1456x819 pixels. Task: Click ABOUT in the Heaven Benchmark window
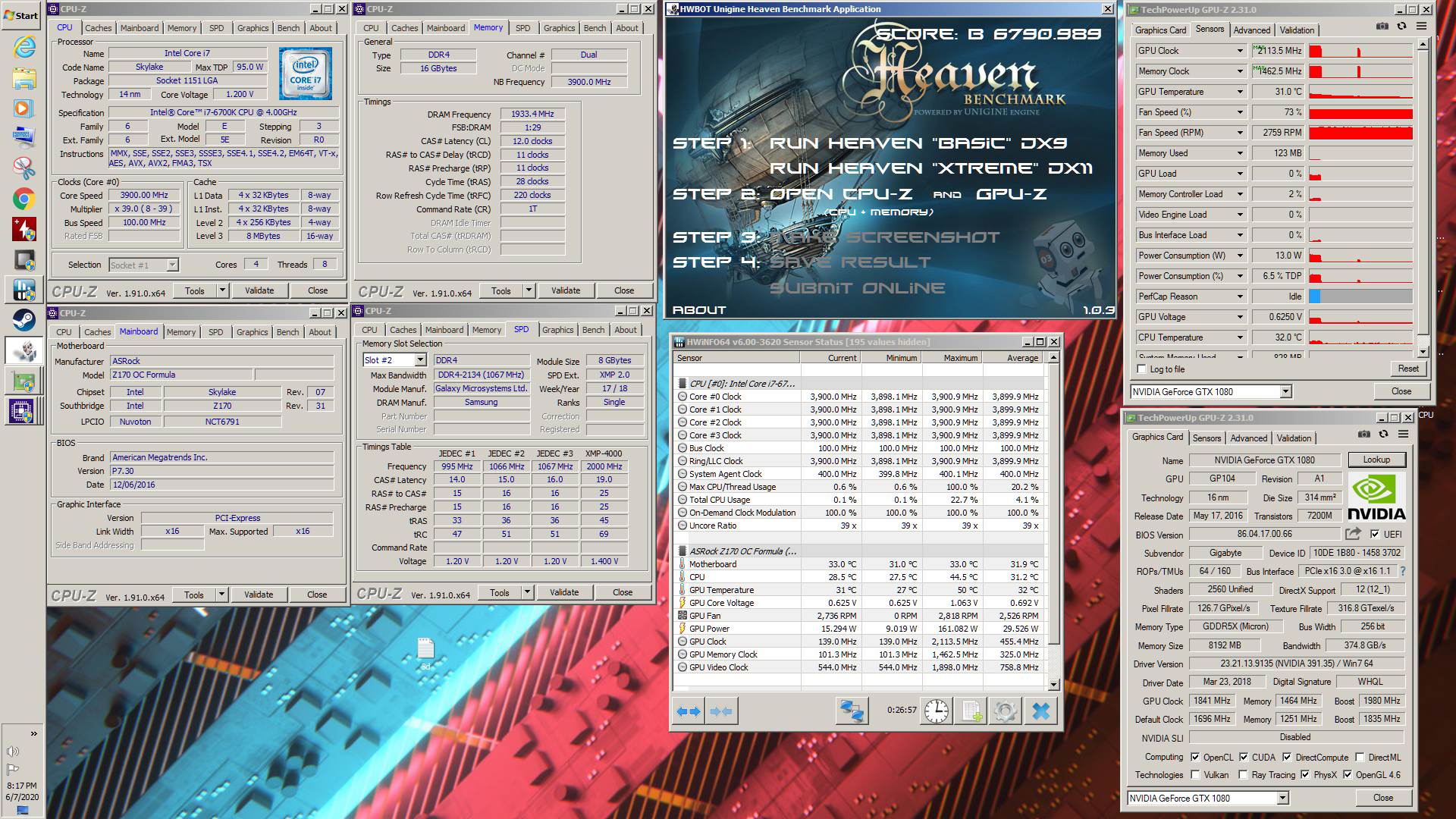[699, 310]
